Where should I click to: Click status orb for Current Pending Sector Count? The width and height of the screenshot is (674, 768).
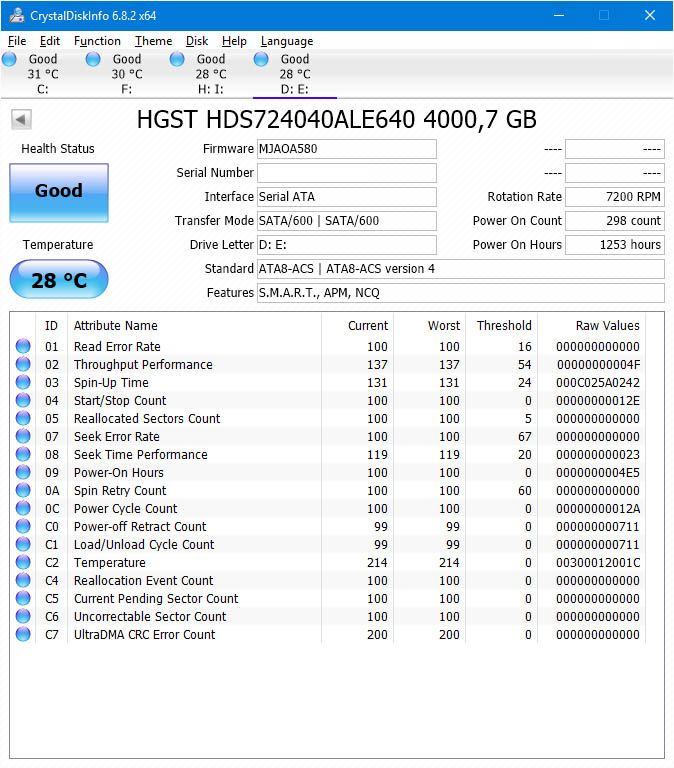point(23,598)
